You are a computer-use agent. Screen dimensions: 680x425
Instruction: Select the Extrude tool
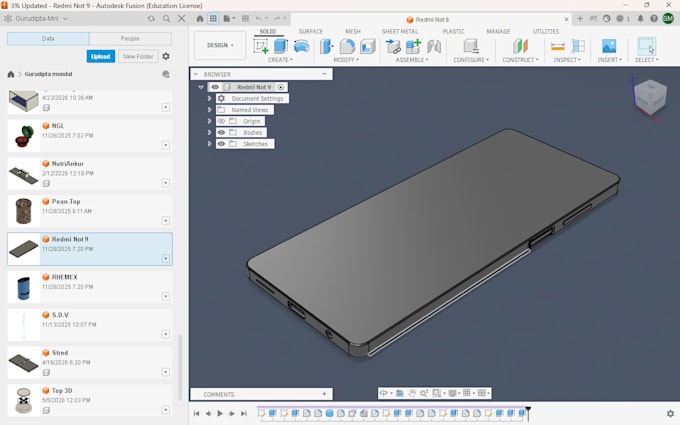[x=281, y=46]
